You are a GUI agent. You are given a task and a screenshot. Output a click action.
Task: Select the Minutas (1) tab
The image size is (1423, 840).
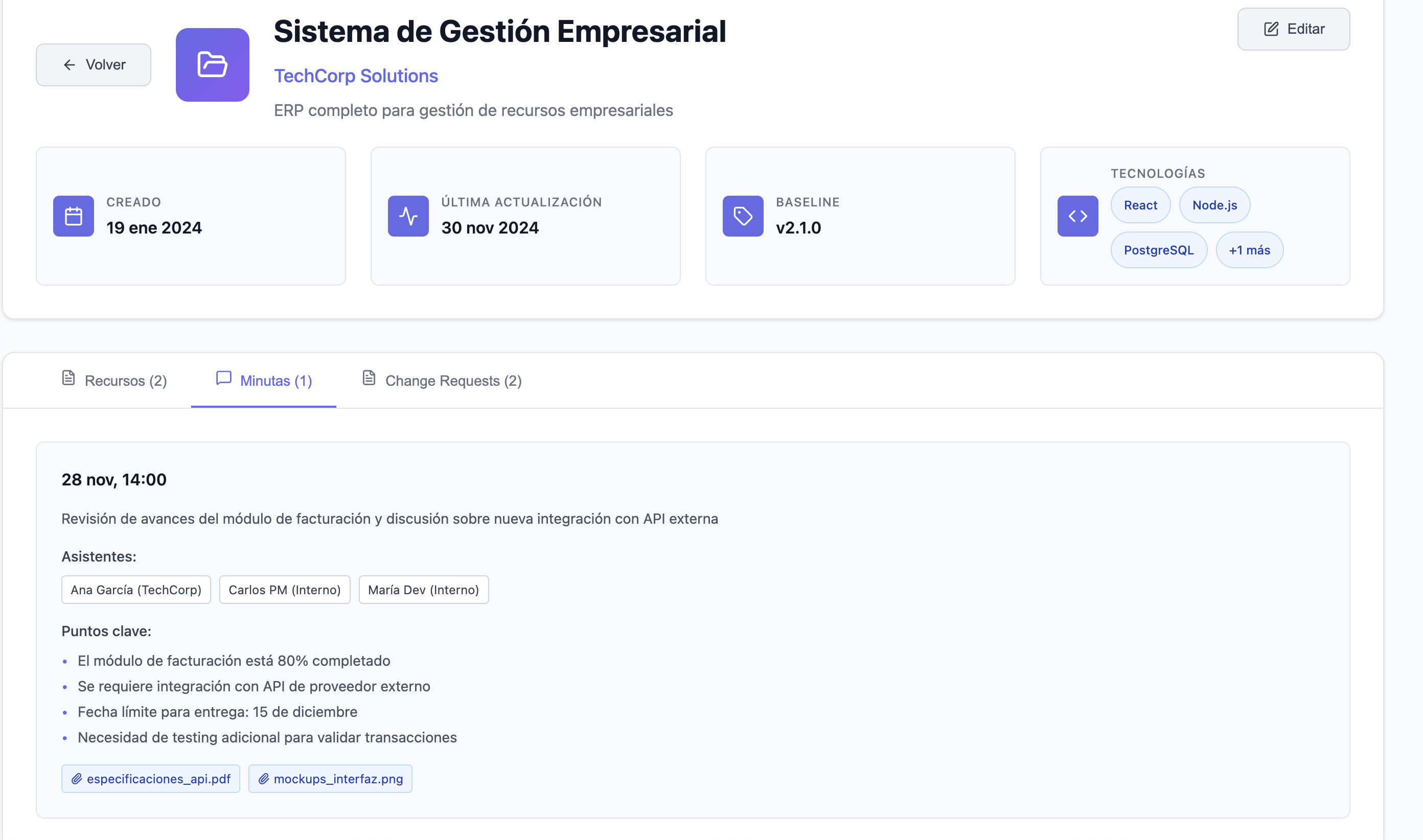(x=275, y=380)
